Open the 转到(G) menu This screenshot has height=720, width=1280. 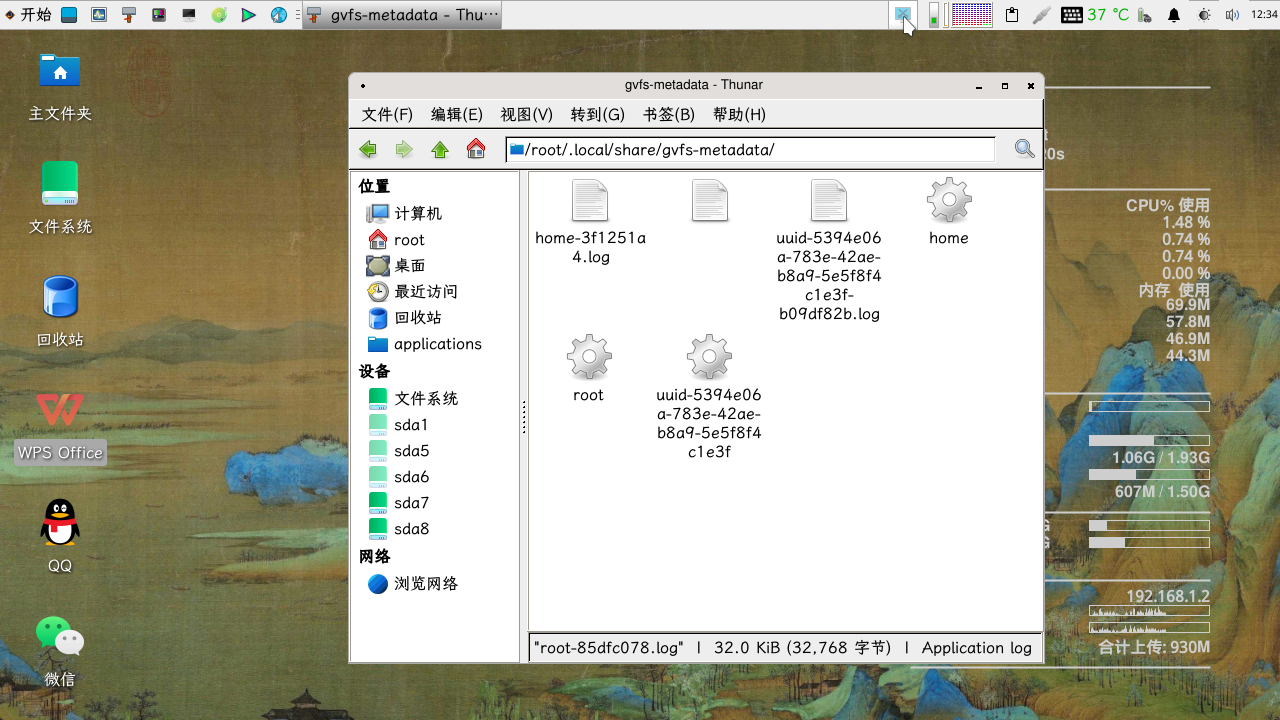click(x=597, y=114)
